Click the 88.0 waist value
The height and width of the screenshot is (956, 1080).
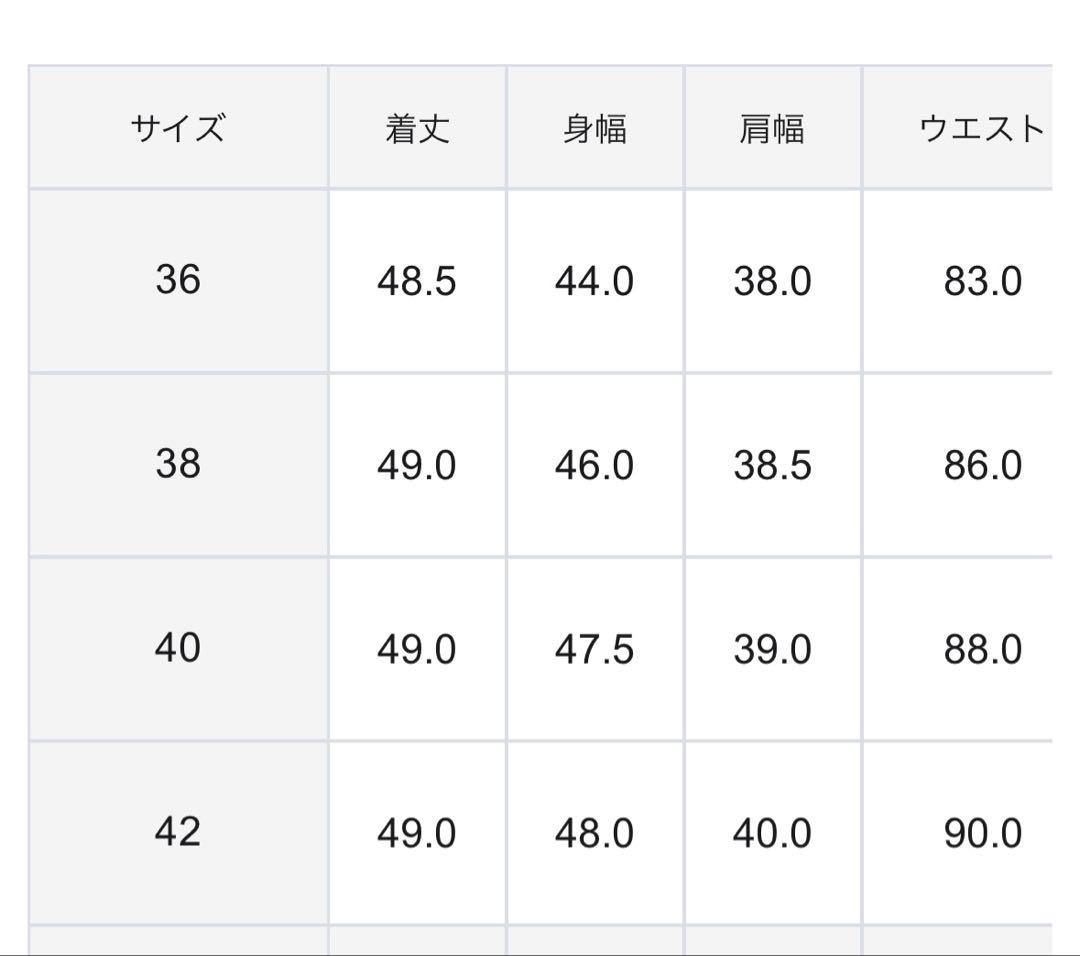click(982, 650)
